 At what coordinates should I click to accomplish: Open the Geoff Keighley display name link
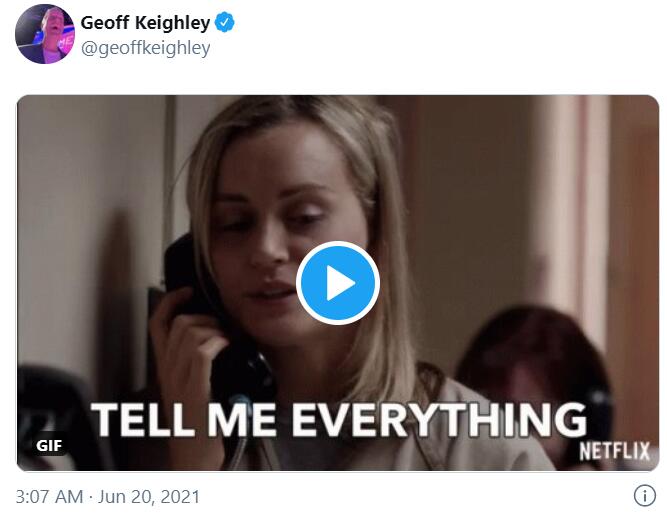coord(145,23)
